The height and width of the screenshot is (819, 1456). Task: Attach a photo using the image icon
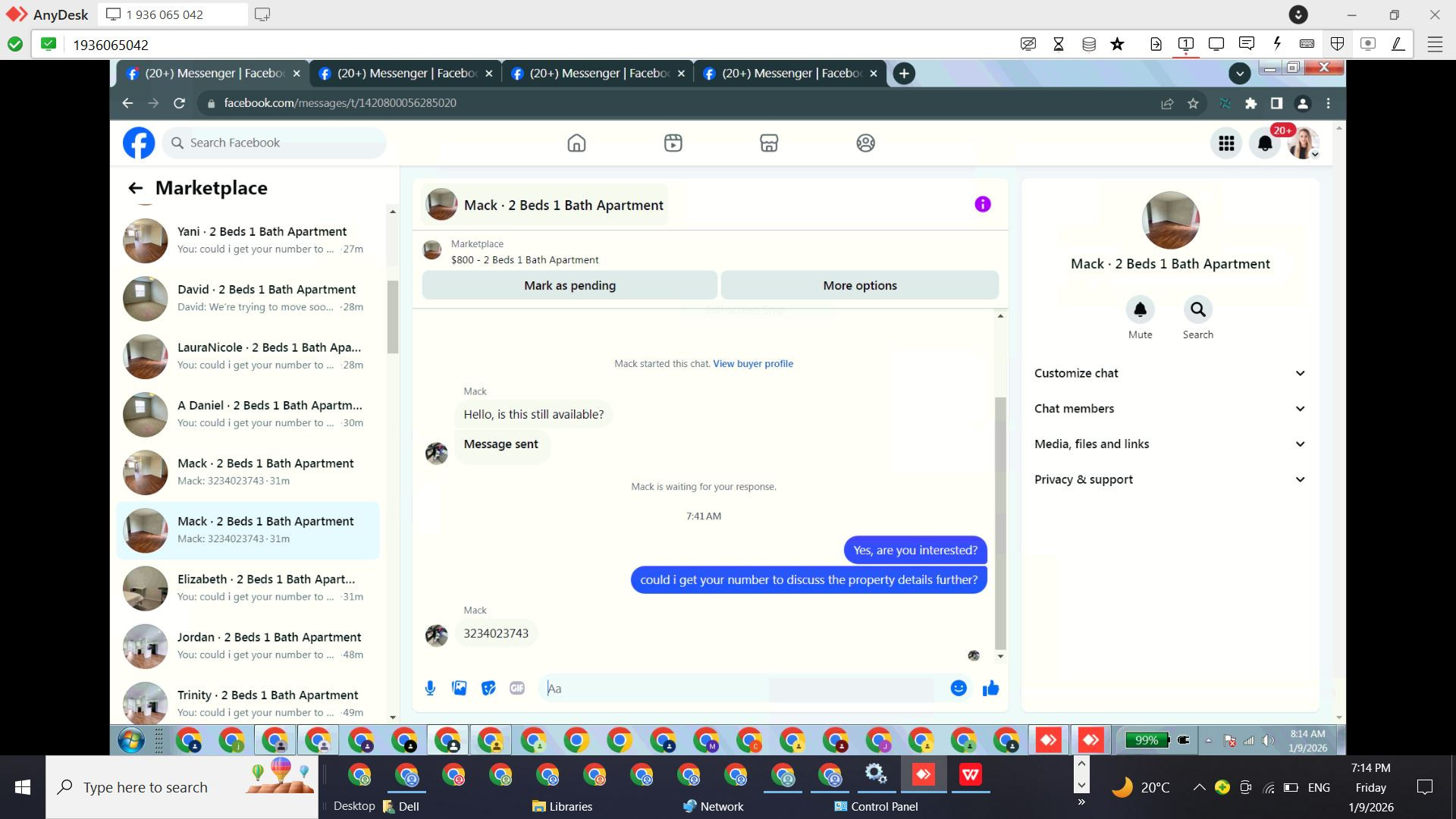point(459,688)
